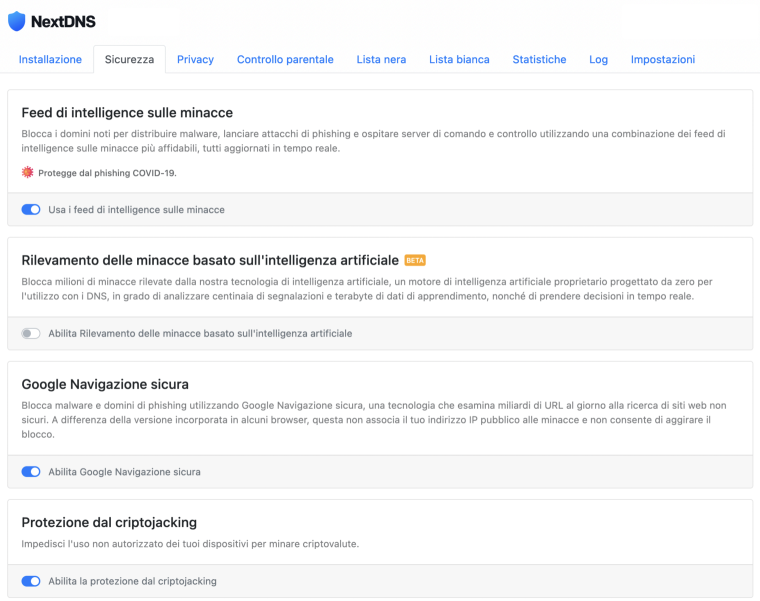Click the 'Protezione dal criptojacking' heading
760x601 pixels.
pyautogui.click(x=109, y=522)
